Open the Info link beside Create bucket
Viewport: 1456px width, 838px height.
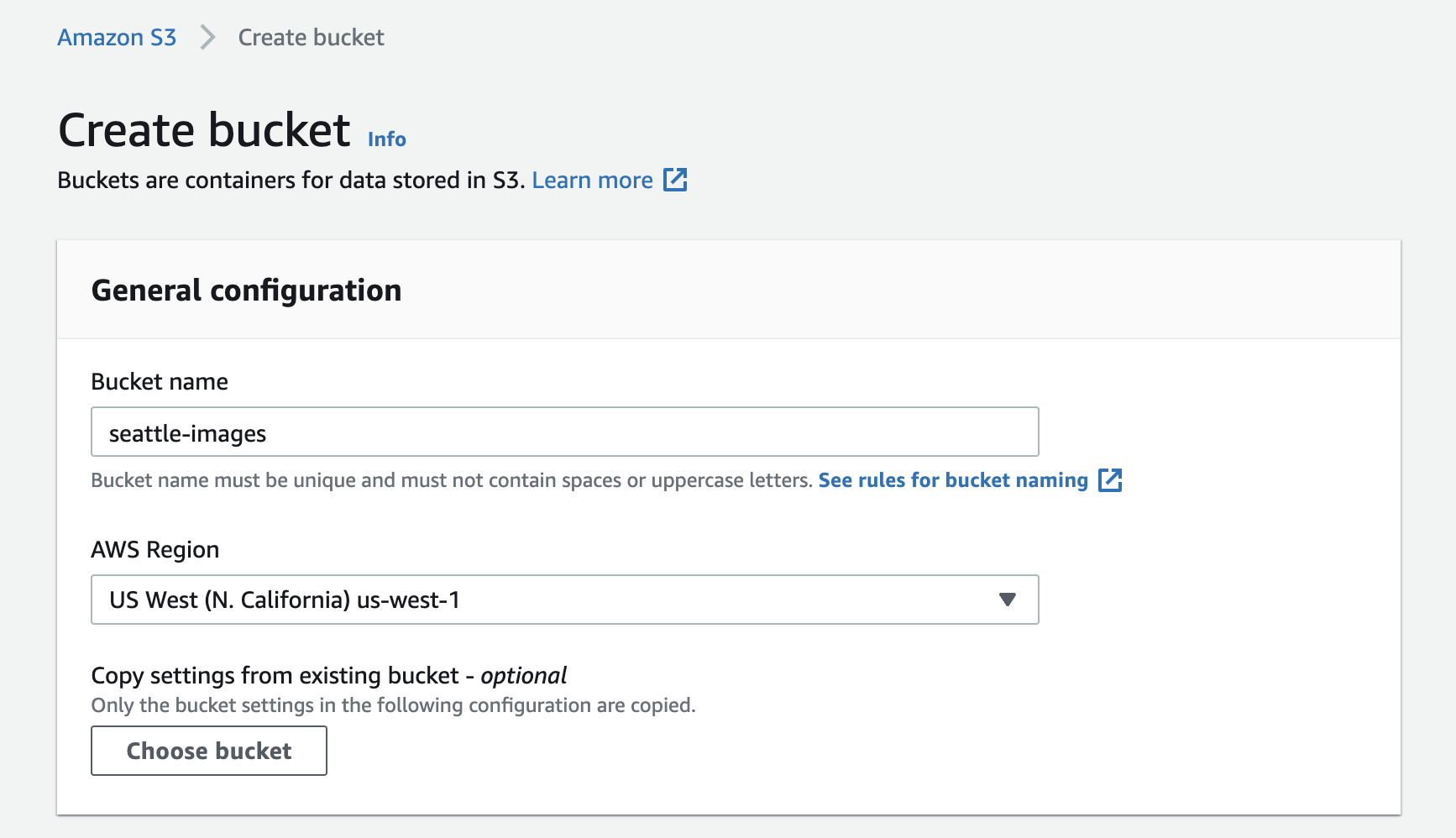[x=386, y=139]
